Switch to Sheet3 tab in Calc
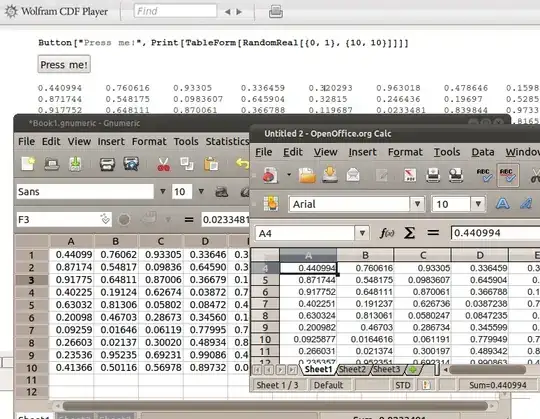Image resolution: width=540 pixels, height=419 pixels. coord(386,369)
